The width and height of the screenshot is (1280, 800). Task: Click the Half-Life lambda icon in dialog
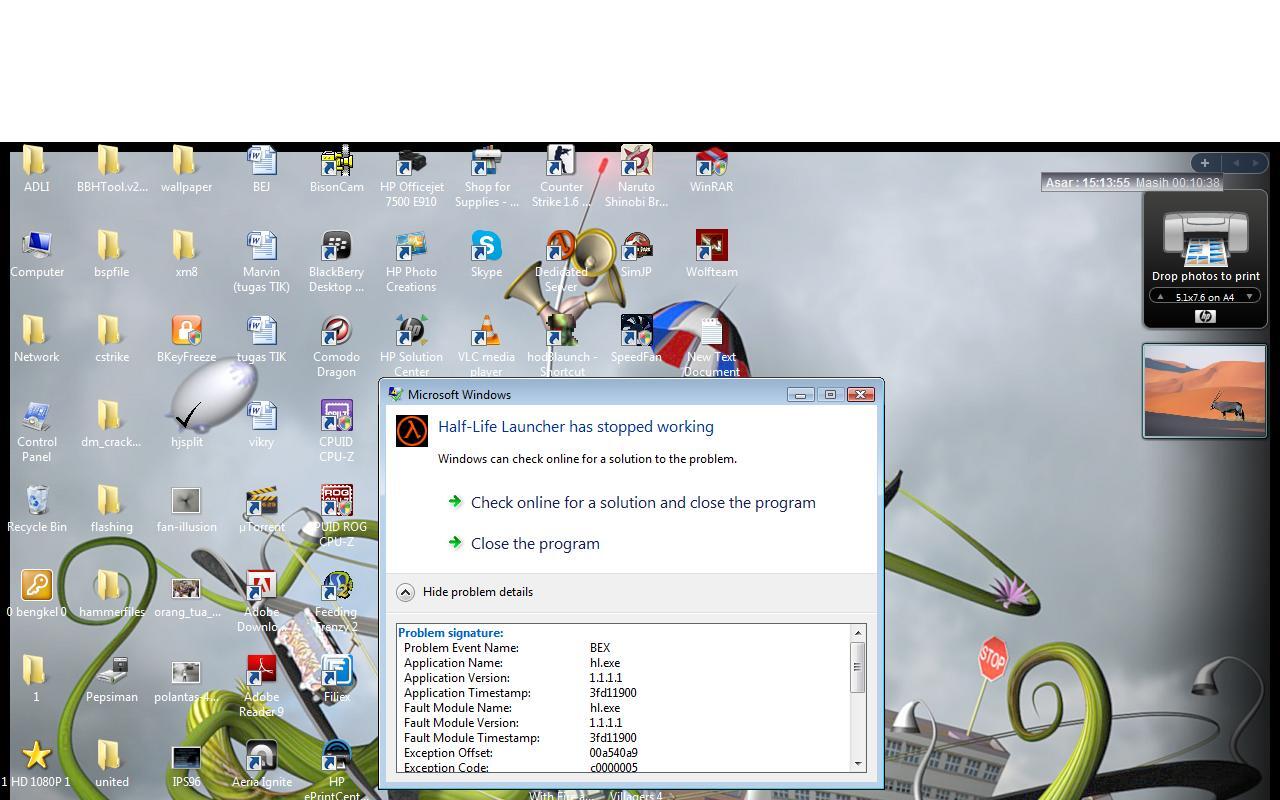(x=412, y=431)
